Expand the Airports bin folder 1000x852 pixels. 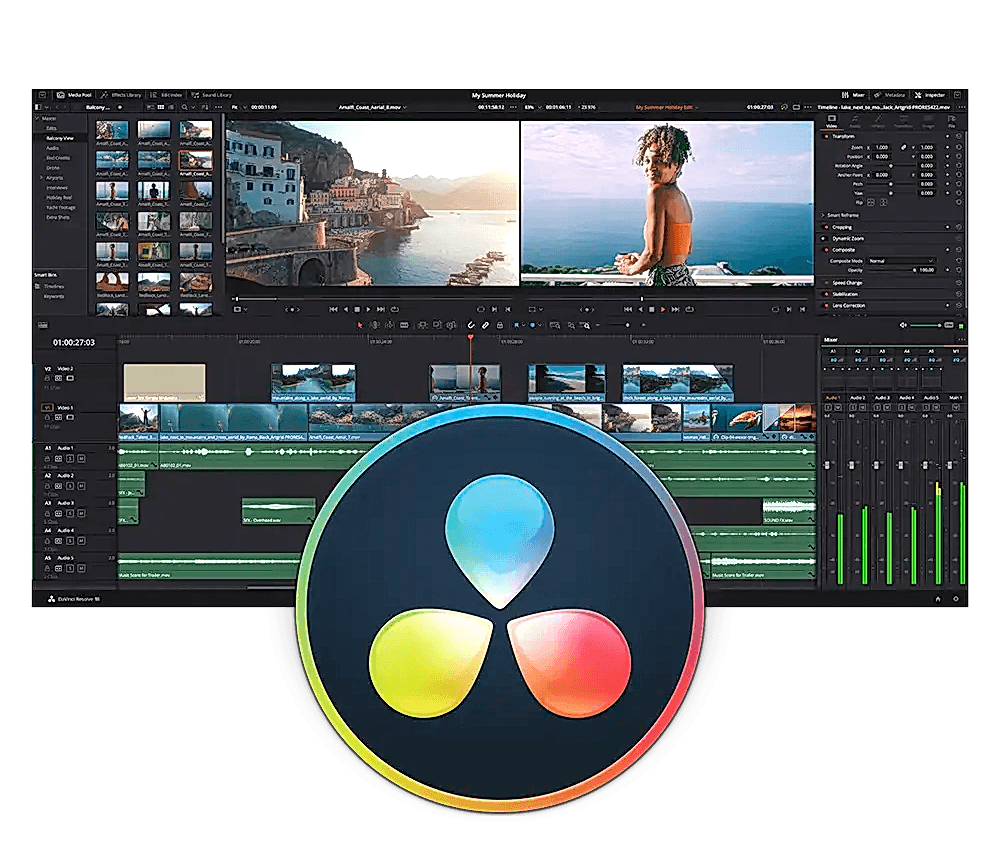(42, 177)
